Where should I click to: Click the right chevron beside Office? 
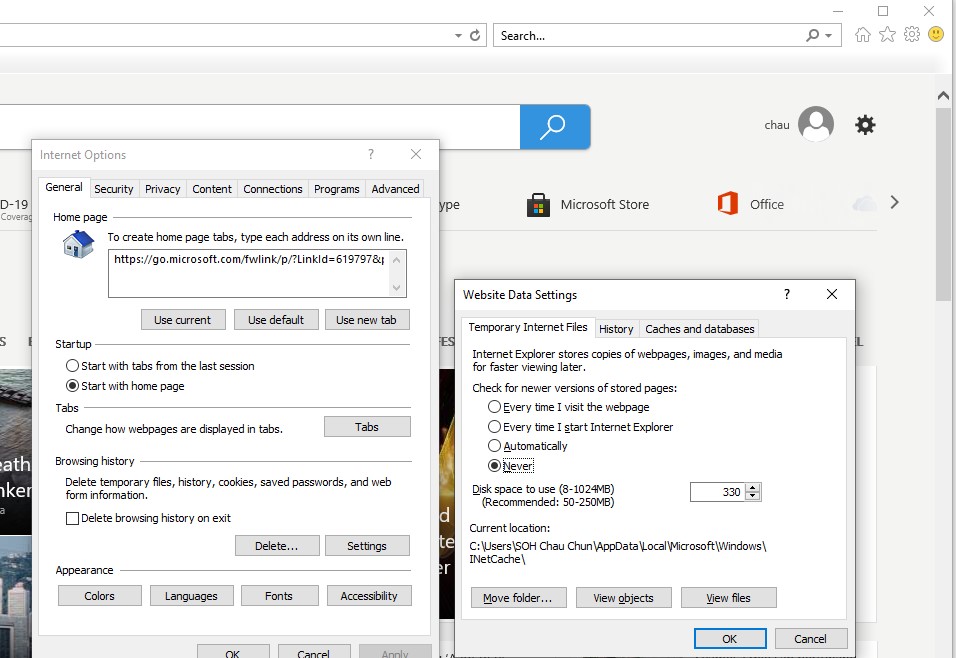(x=894, y=202)
